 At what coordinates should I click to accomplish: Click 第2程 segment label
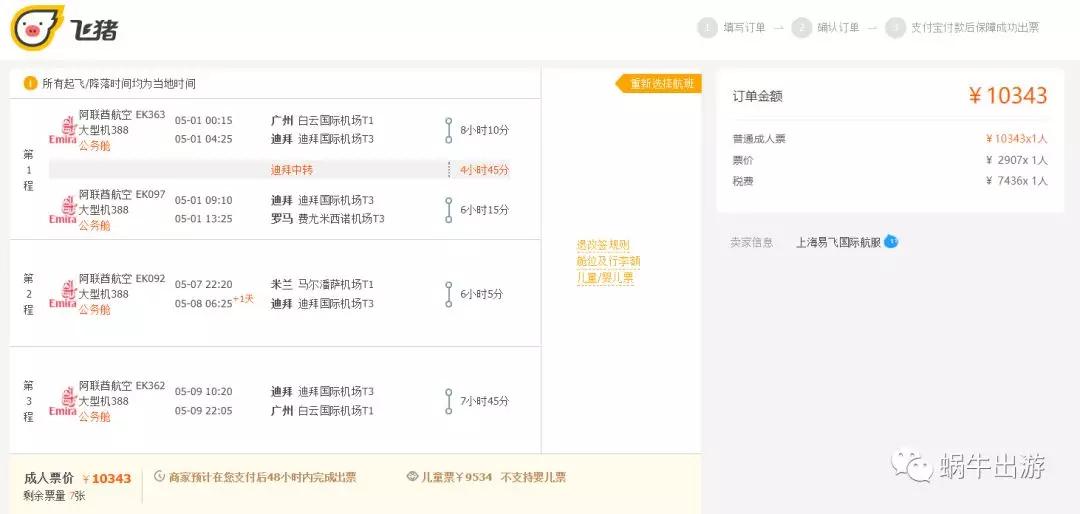[28, 294]
